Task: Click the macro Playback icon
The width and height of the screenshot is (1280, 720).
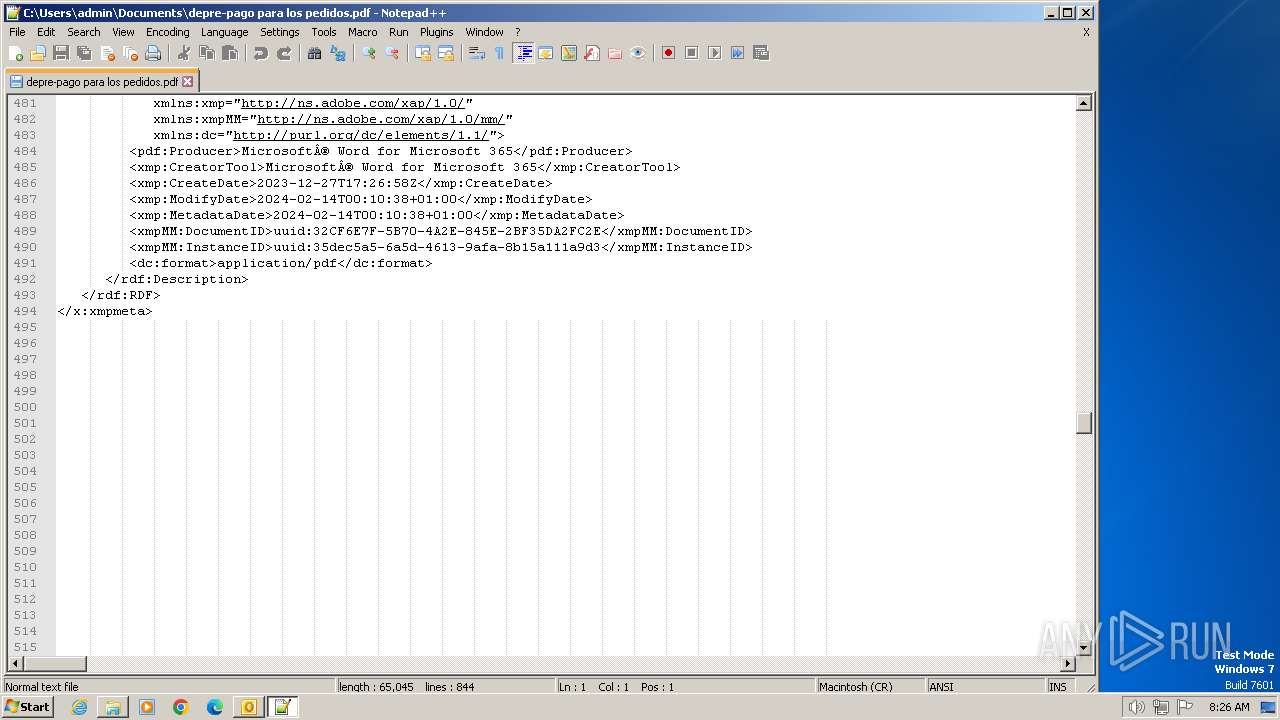Action: click(715, 53)
